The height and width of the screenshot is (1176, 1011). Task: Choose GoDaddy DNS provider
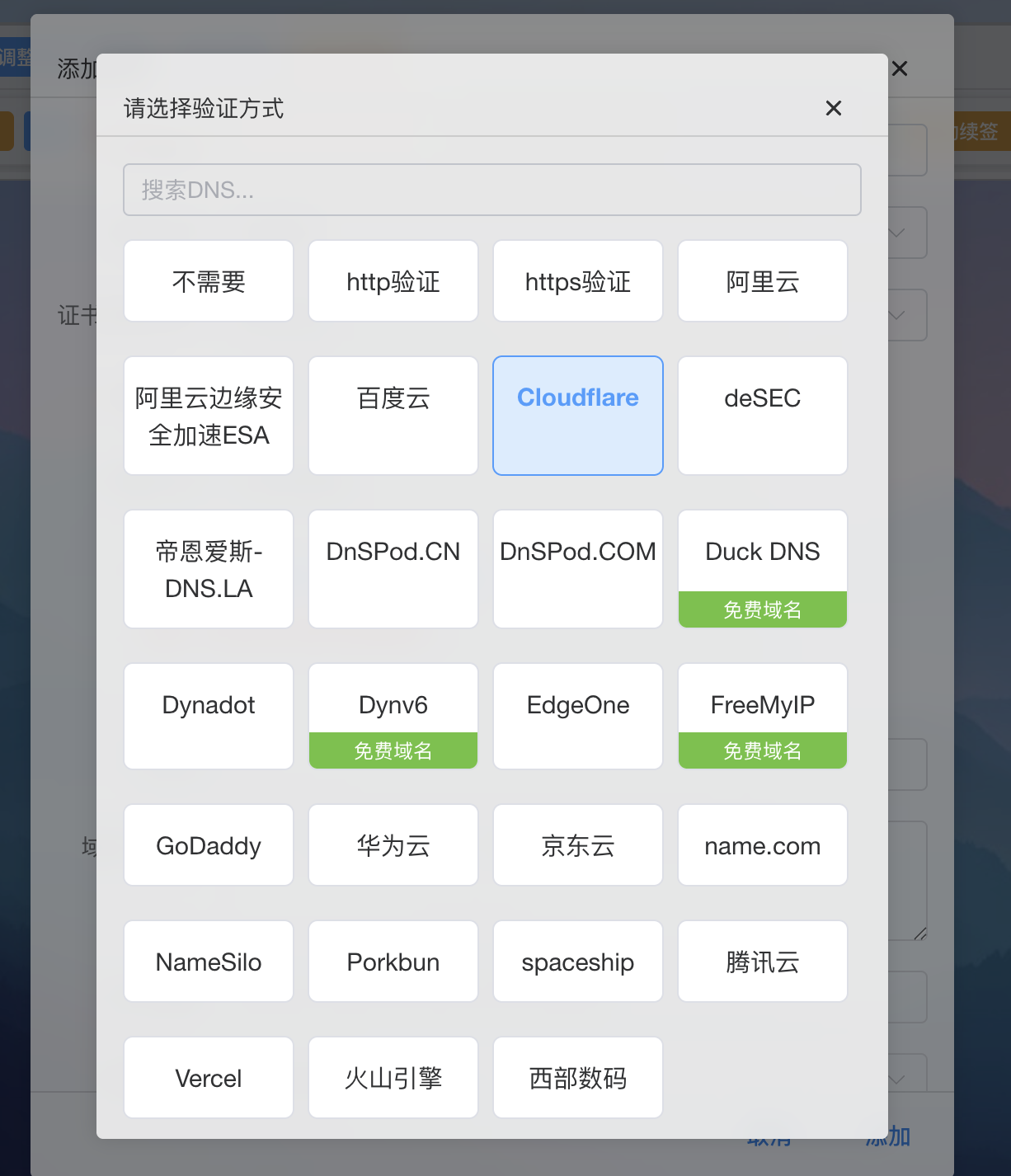tap(209, 845)
